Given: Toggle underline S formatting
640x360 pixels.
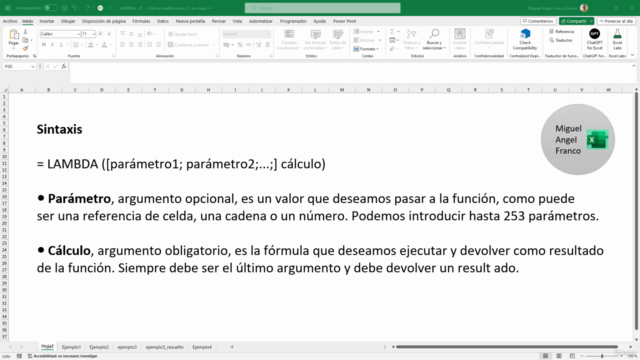Looking at the screenshot, I should (61, 45).
